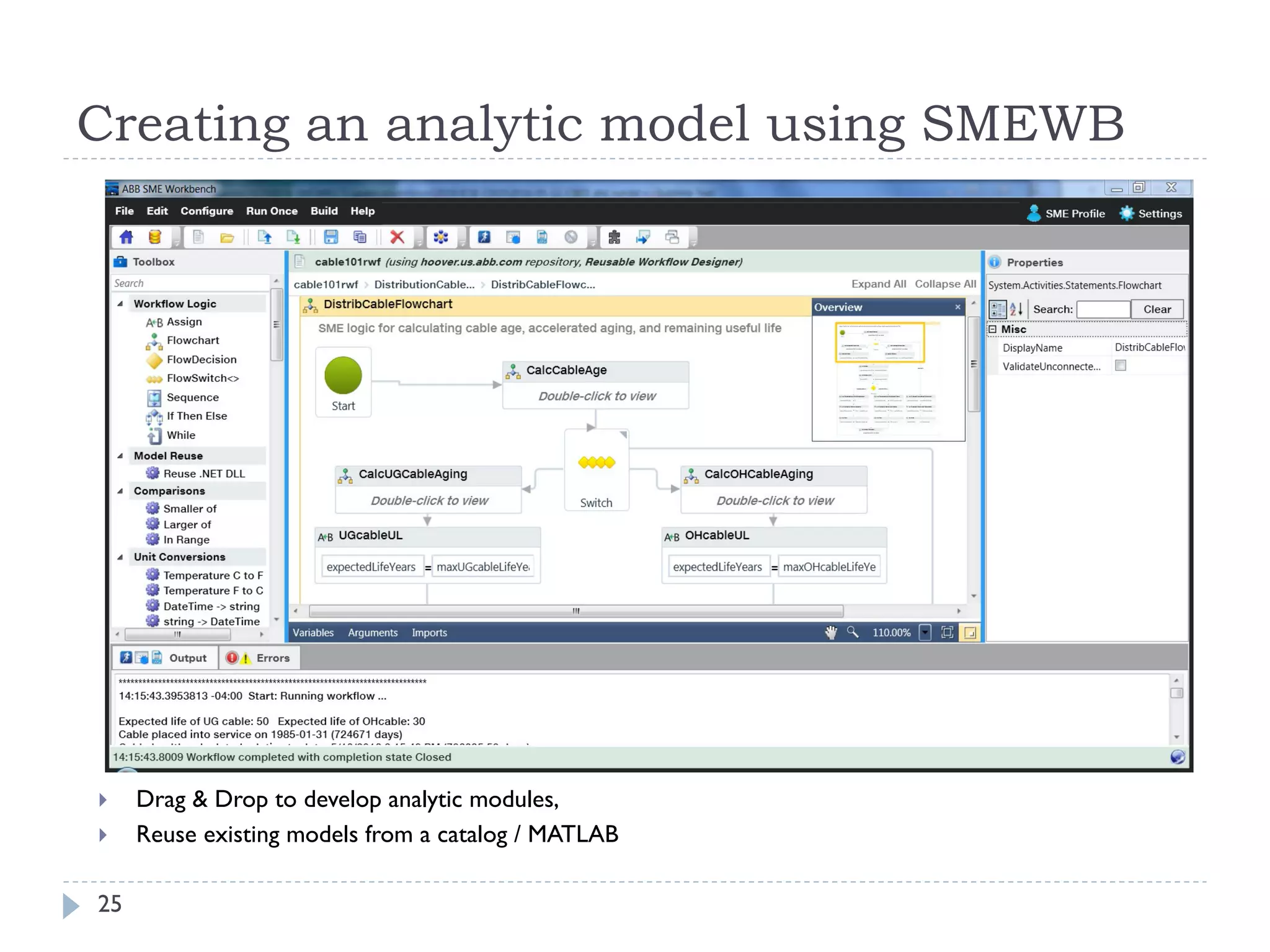Image resolution: width=1270 pixels, height=952 pixels.
Task: Click the window with blue dot icon
Action: (513, 237)
